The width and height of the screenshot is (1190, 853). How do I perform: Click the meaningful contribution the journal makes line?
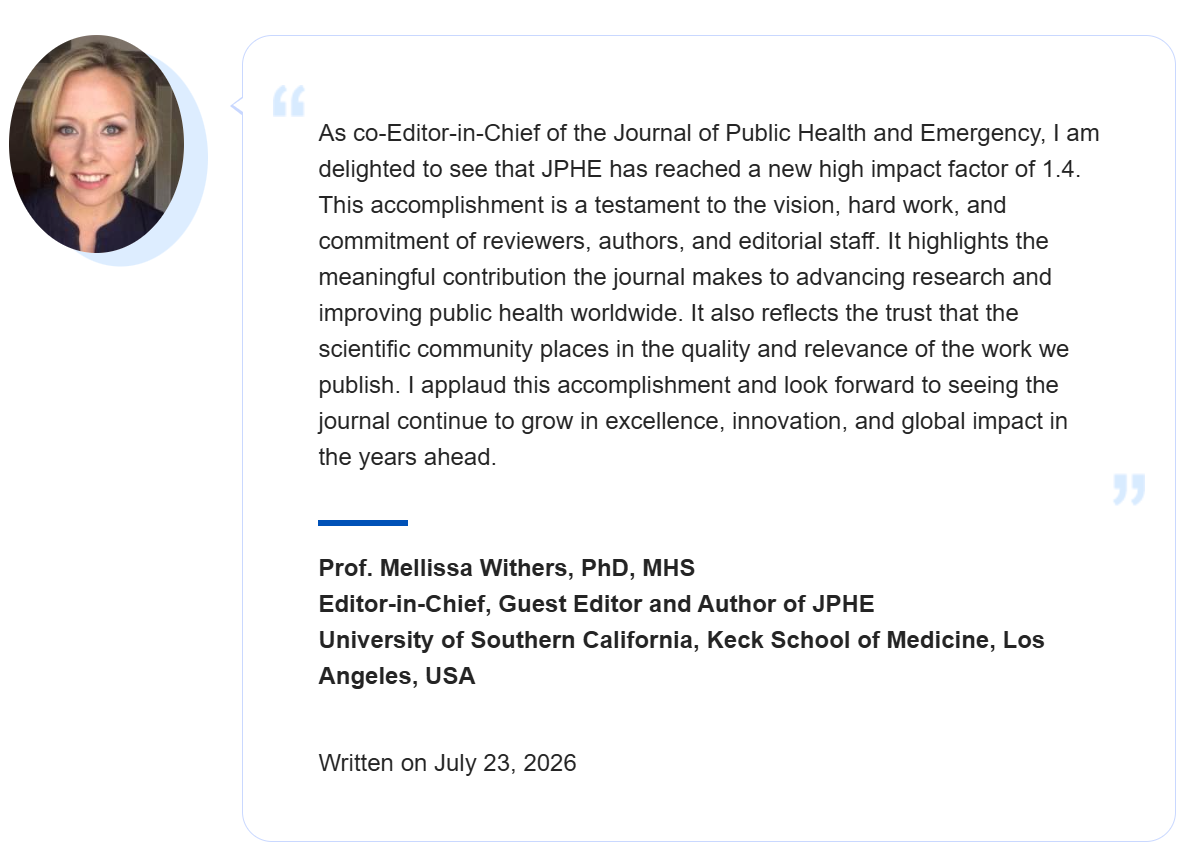(685, 277)
